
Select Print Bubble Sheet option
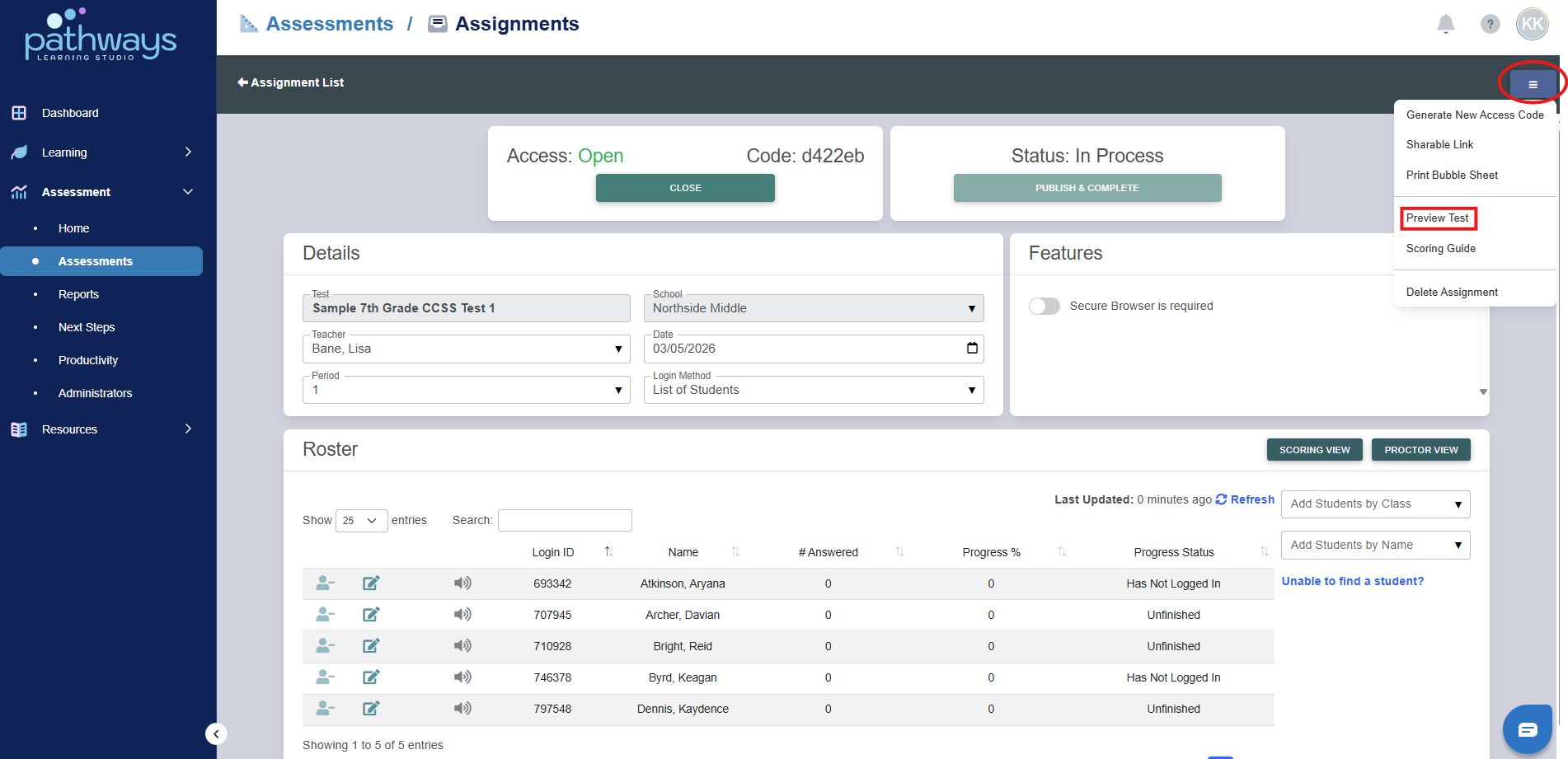click(x=1452, y=175)
